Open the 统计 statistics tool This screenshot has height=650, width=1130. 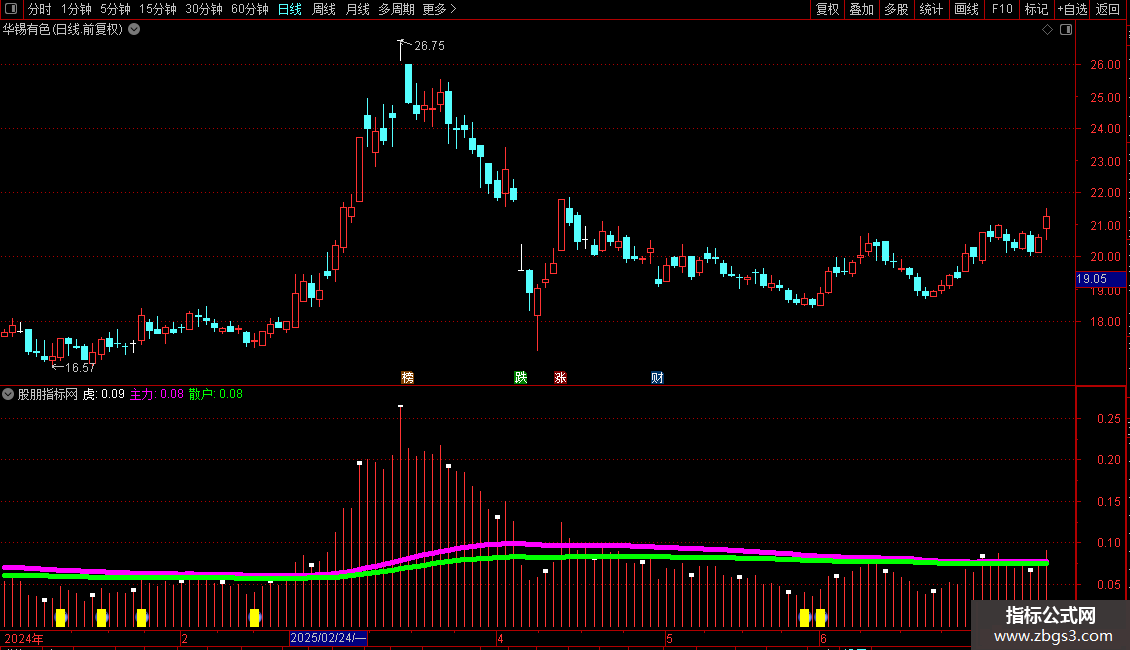(931, 9)
